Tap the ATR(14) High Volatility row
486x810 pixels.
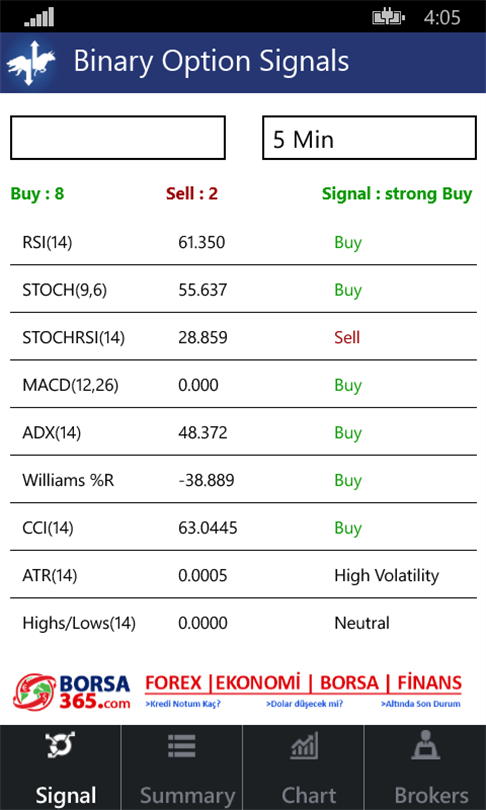click(243, 574)
